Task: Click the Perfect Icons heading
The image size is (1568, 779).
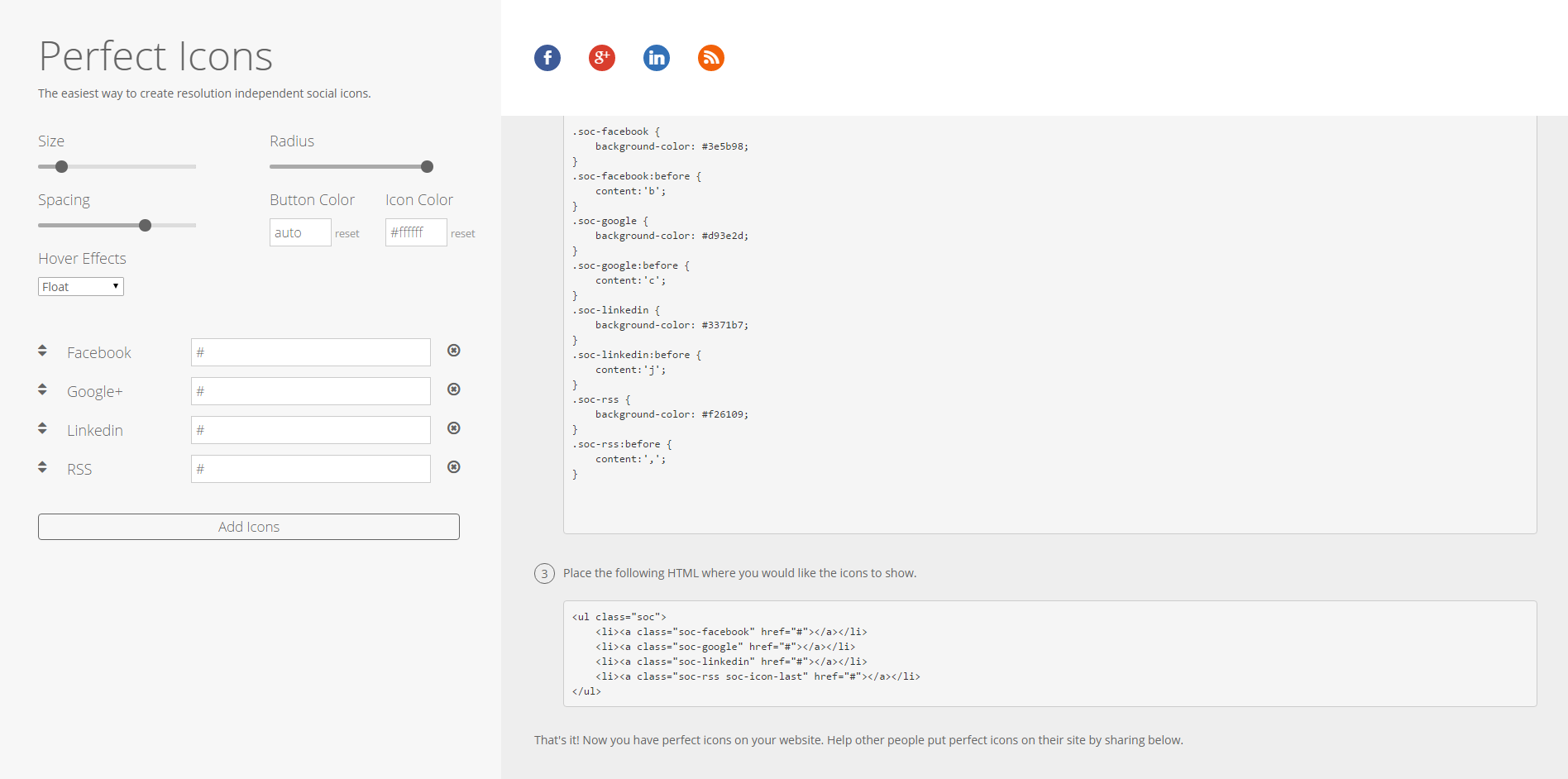Action: 155,56
